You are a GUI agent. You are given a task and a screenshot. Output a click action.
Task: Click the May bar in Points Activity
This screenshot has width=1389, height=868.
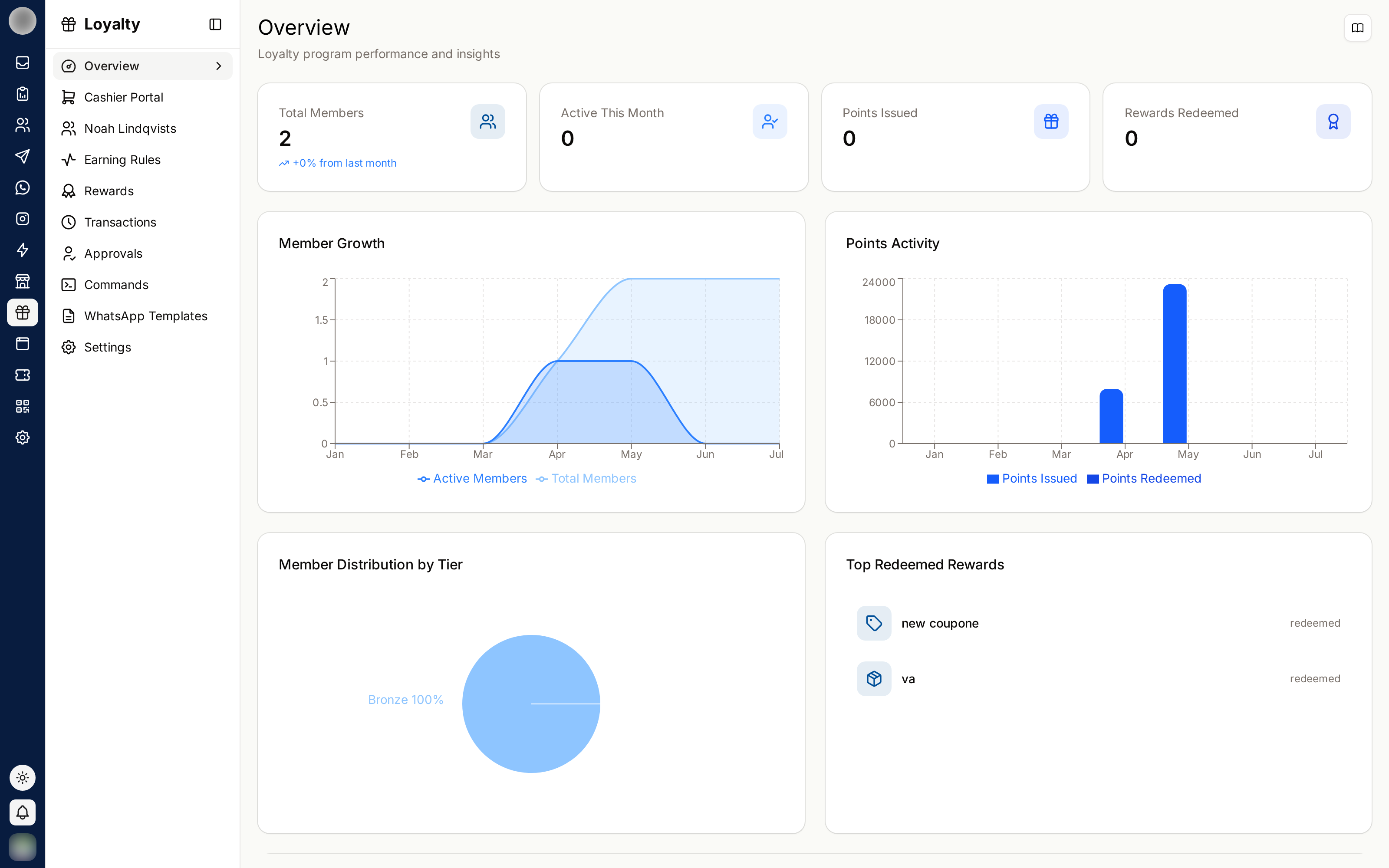coord(1175,364)
